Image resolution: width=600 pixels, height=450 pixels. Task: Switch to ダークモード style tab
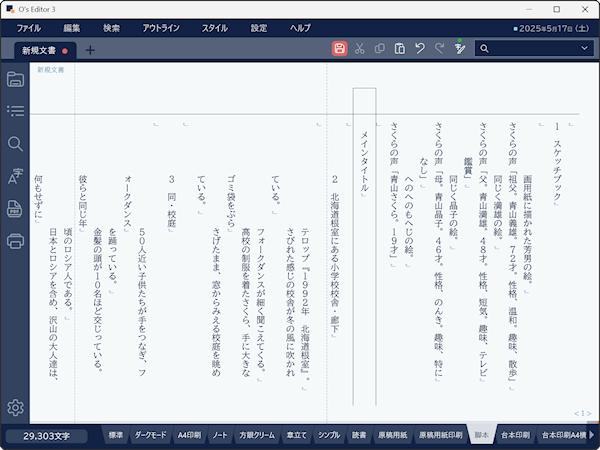[150, 435]
